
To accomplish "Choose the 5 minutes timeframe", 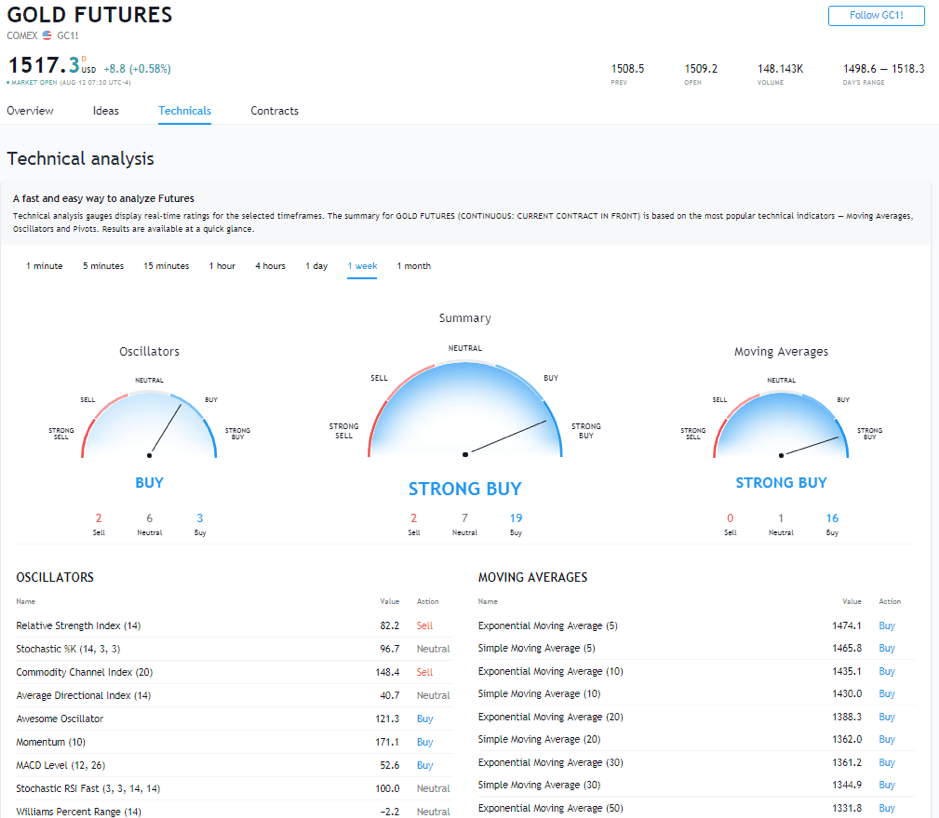I will click(x=103, y=266).
